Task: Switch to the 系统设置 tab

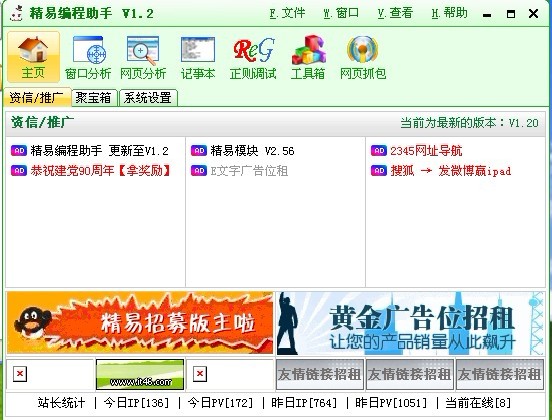Action: click(148, 98)
